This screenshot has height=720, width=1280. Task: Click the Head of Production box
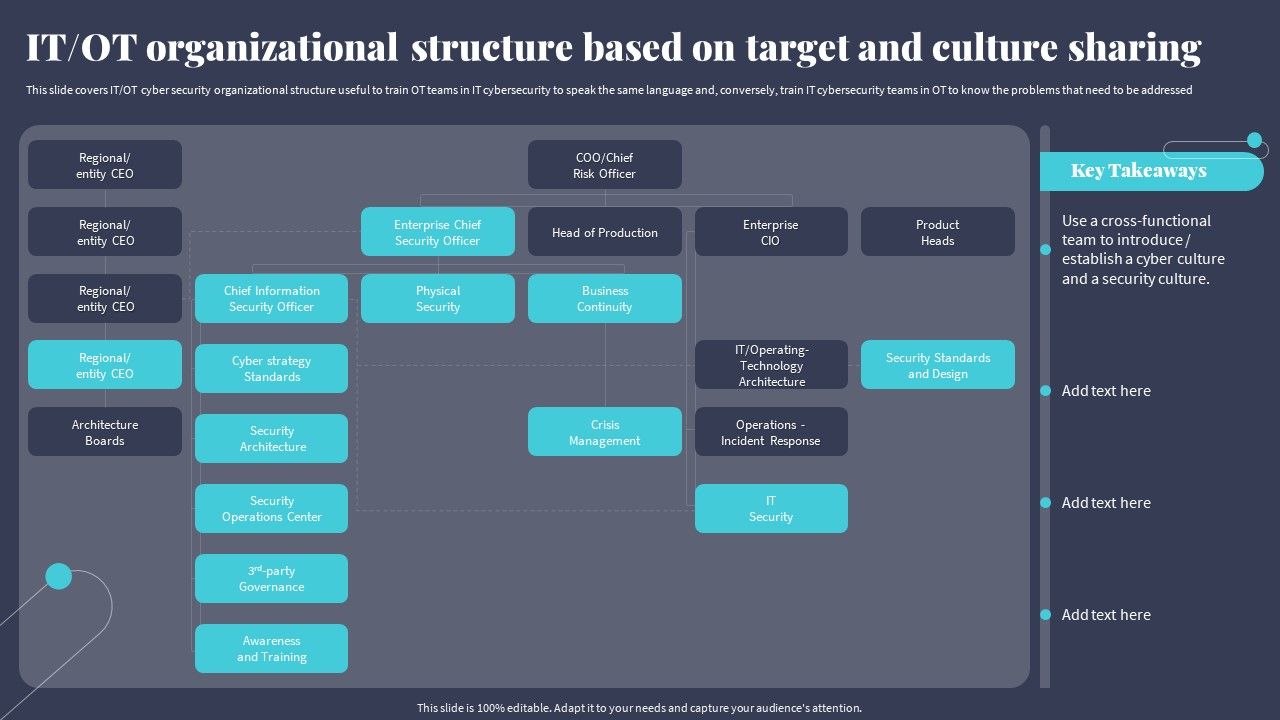(x=605, y=232)
